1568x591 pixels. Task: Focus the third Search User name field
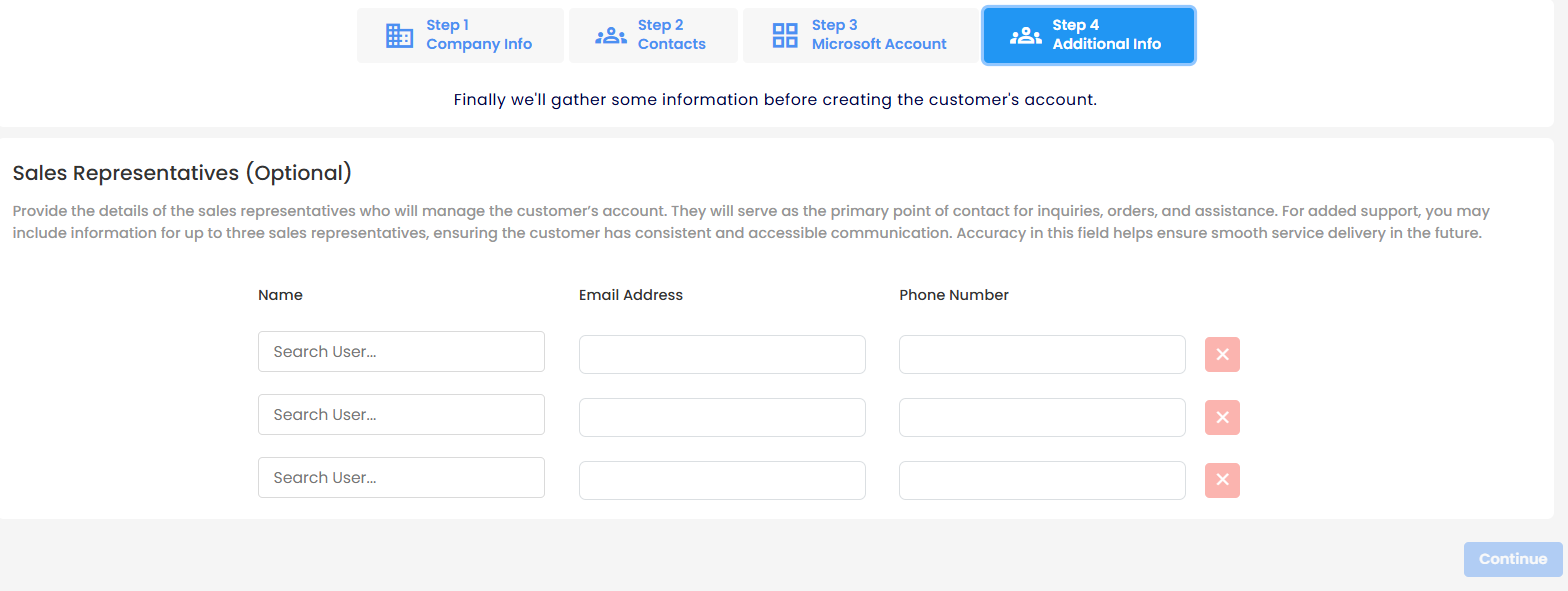point(401,478)
